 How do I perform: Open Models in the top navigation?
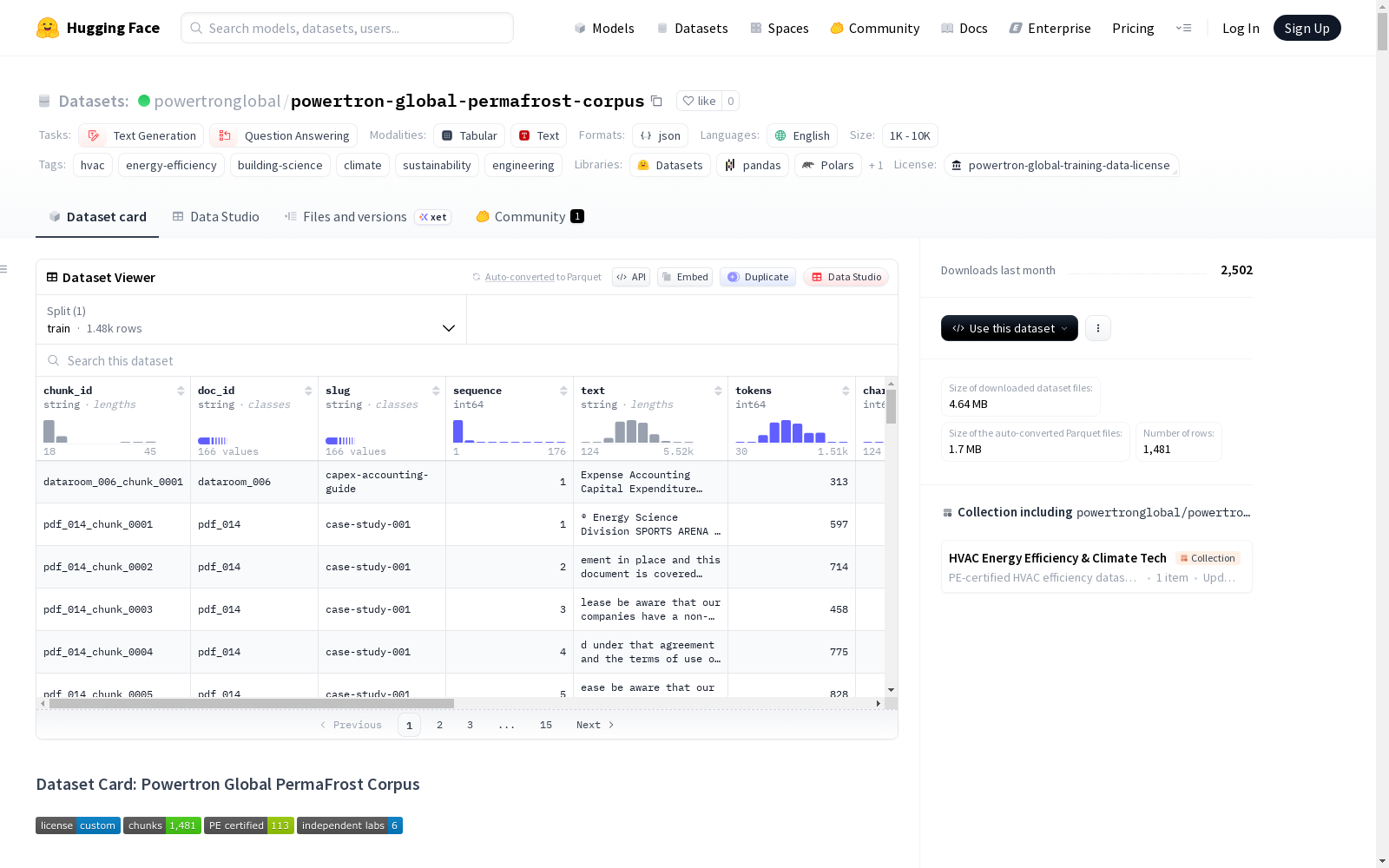coord(604,28)
